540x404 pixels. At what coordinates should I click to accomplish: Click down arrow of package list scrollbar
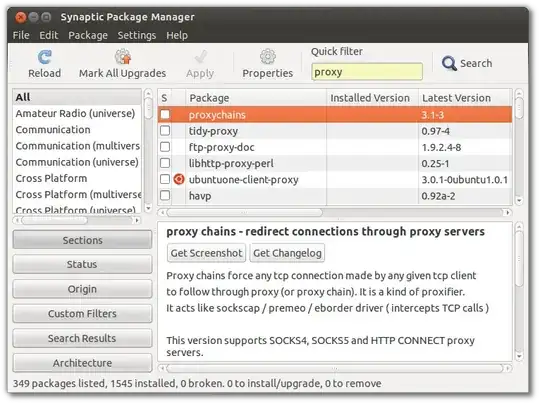[518, 200]
